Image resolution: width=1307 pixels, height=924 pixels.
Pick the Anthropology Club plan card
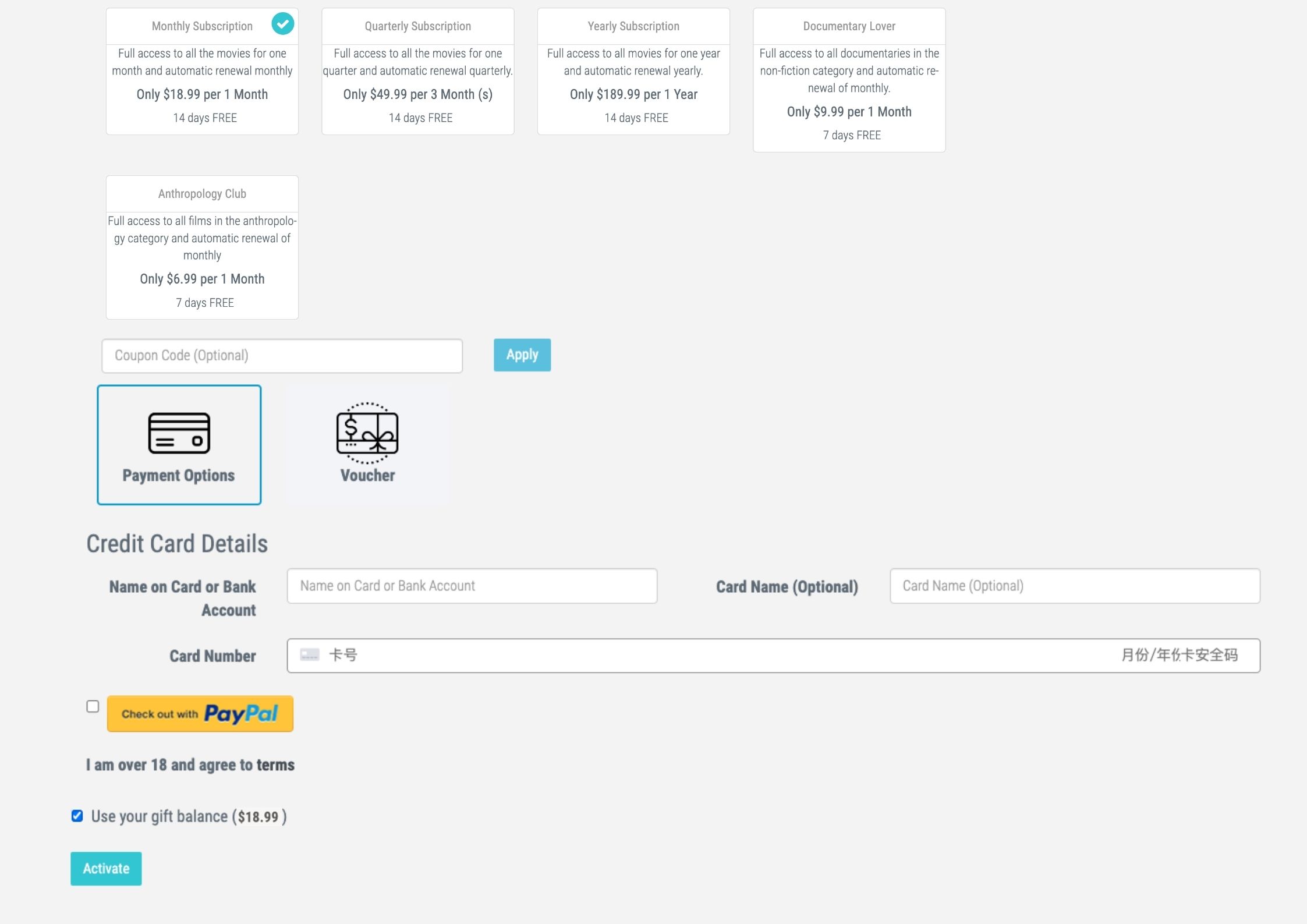(x=202, y=247)
